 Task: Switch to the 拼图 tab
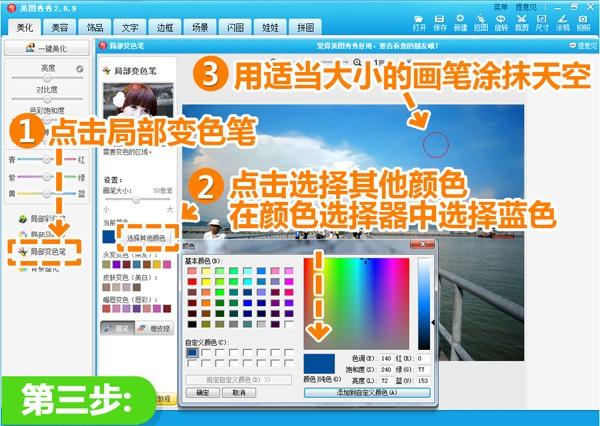305,28
